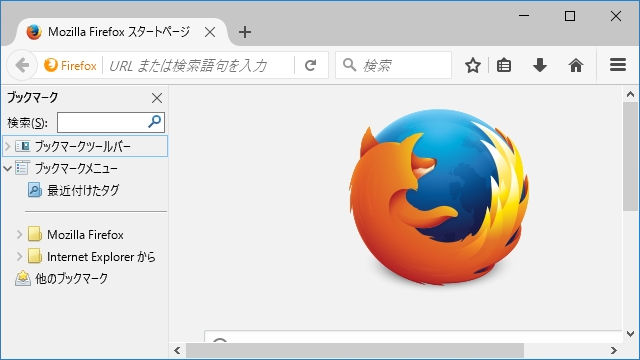Click the 他のブックマーク star tray icon
Image resolution: width=640 pixels, height=360 pixels.
click(23, 278)
